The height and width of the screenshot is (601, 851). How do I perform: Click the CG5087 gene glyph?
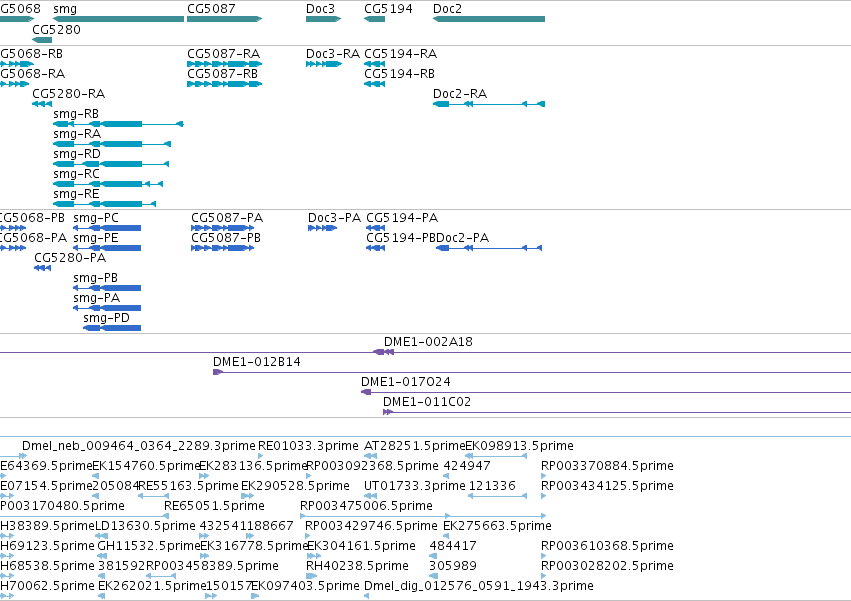click(225, 19)
